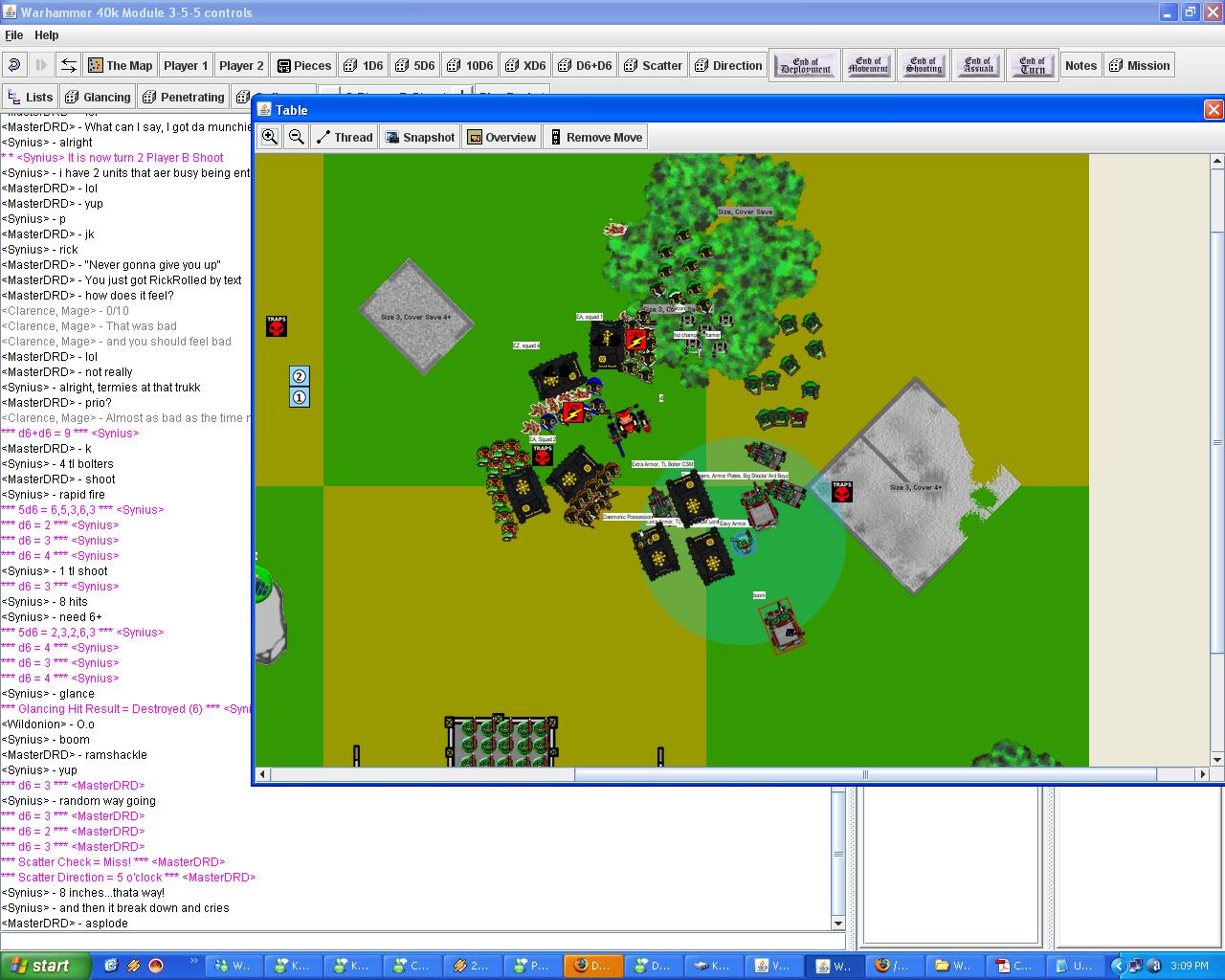
Task: Roll on the Glancing table
Action: coord(98,97)
